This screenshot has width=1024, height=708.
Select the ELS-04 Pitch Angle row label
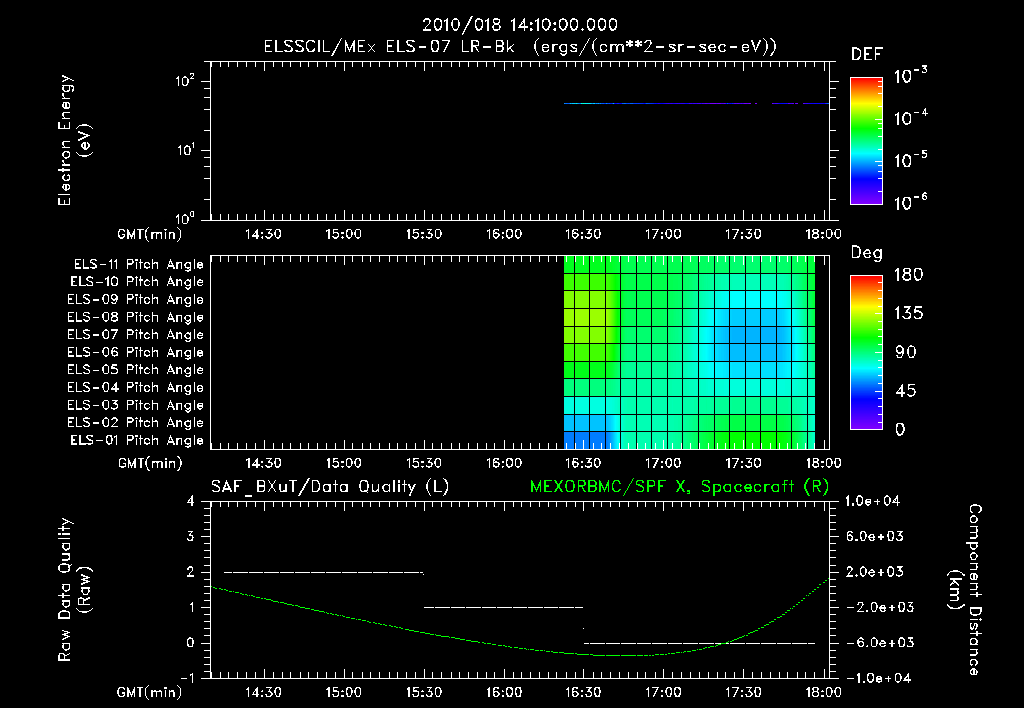pos(135,387)
